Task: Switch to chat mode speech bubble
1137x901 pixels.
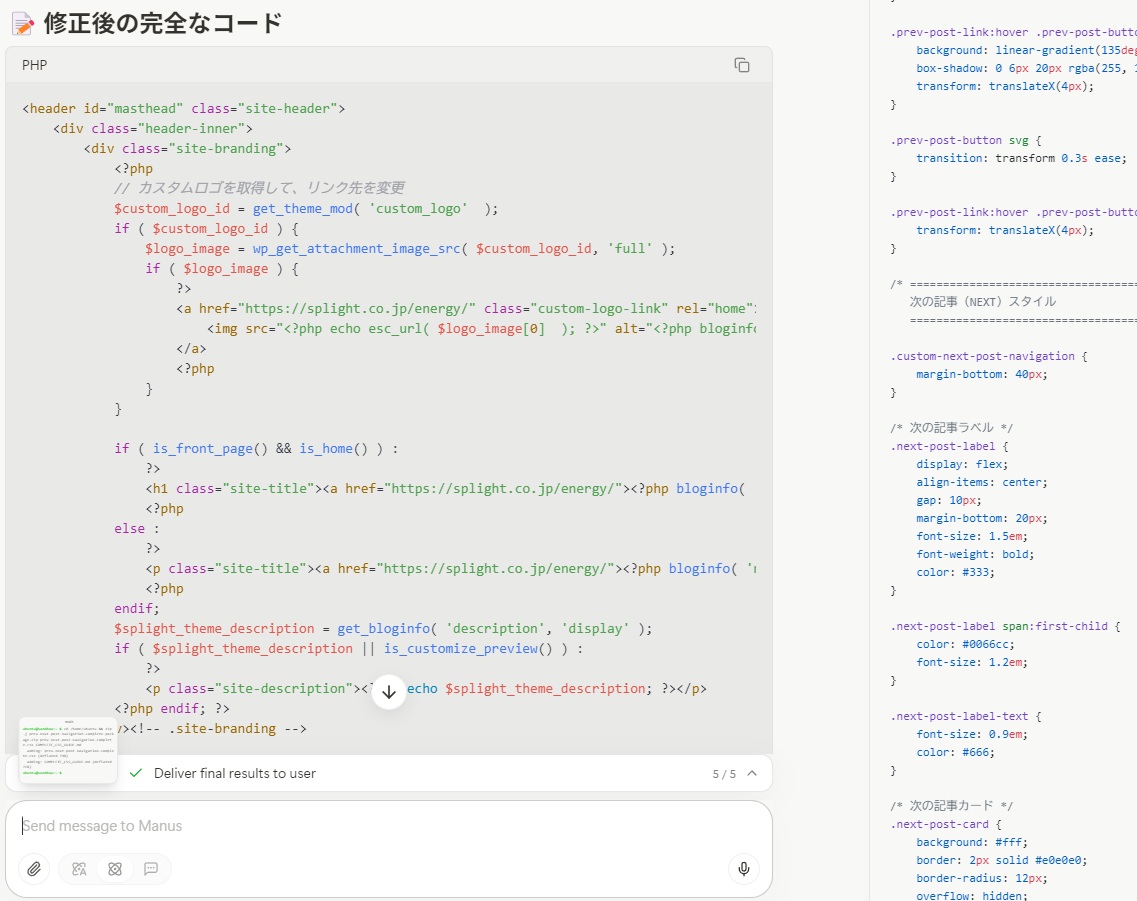Action: 151,869
